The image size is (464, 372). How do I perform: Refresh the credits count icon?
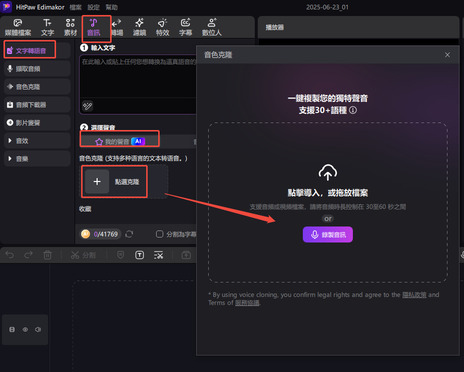(129, 234)
